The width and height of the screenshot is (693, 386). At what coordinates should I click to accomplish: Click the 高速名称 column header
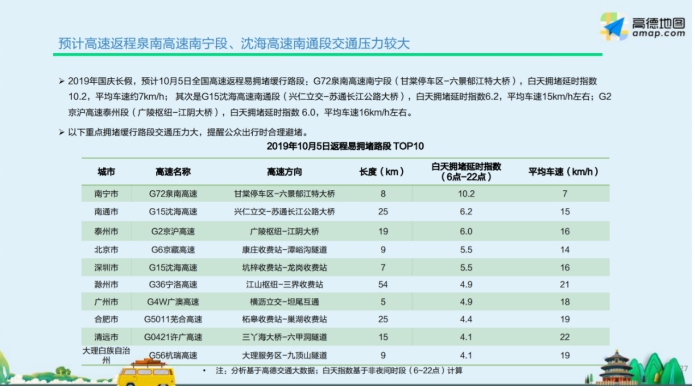[x=173, y=172]
